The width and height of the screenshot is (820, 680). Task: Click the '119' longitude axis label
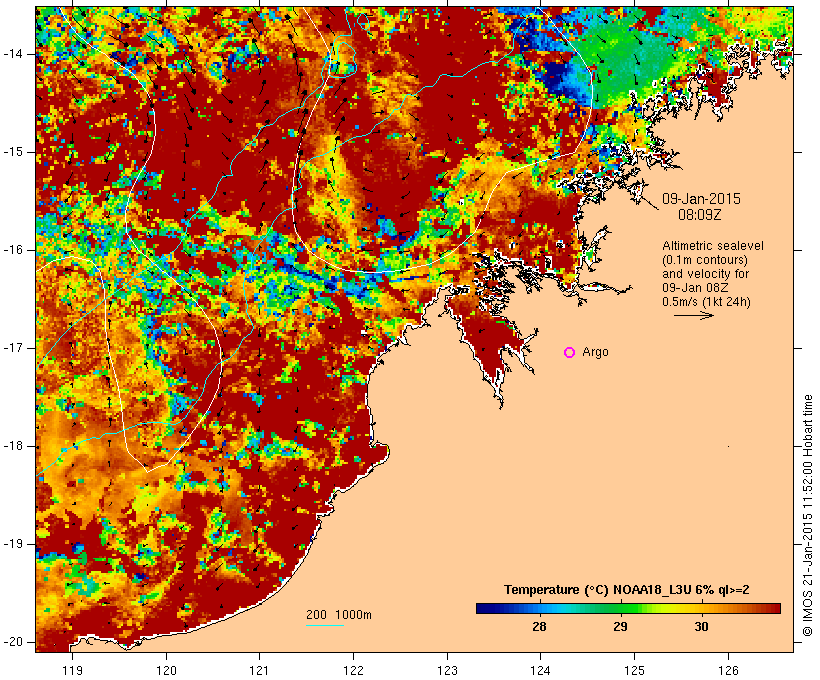pyautogui.click(x=72, y=670)
